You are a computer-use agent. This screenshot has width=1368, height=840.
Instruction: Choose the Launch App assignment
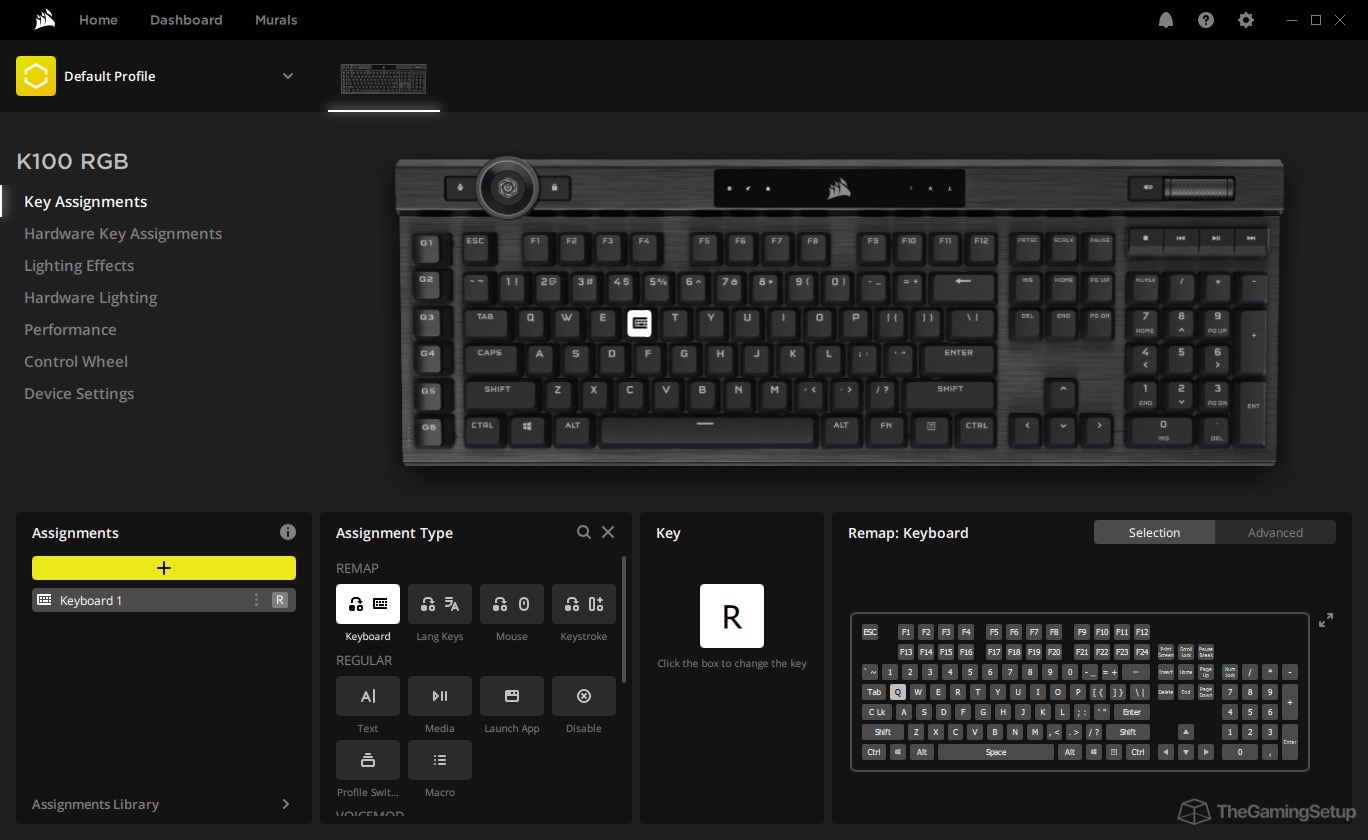[511, 696]
